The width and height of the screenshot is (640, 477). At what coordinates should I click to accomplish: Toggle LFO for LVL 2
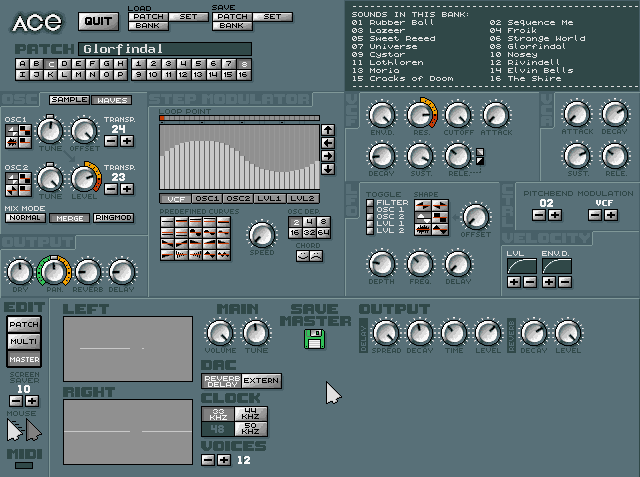[x=369, y=231]
